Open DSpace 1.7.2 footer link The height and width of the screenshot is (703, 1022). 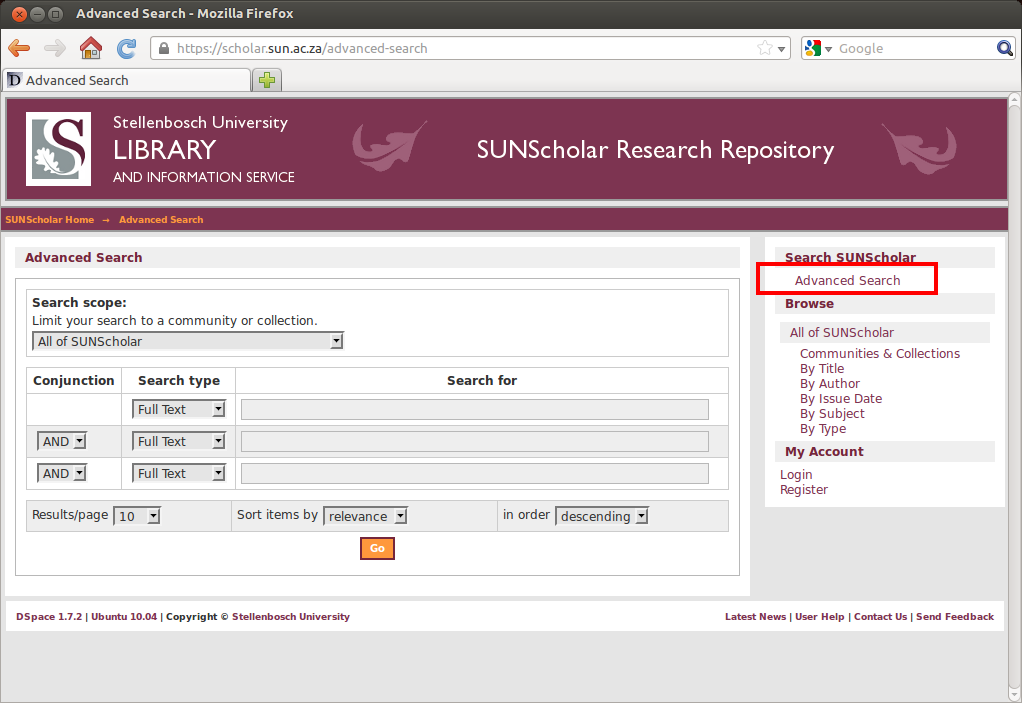tap(49, 616)
